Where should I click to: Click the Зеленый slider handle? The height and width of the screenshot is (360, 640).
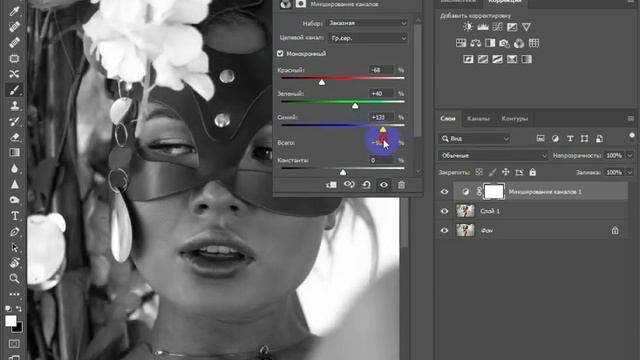point(355,106)
